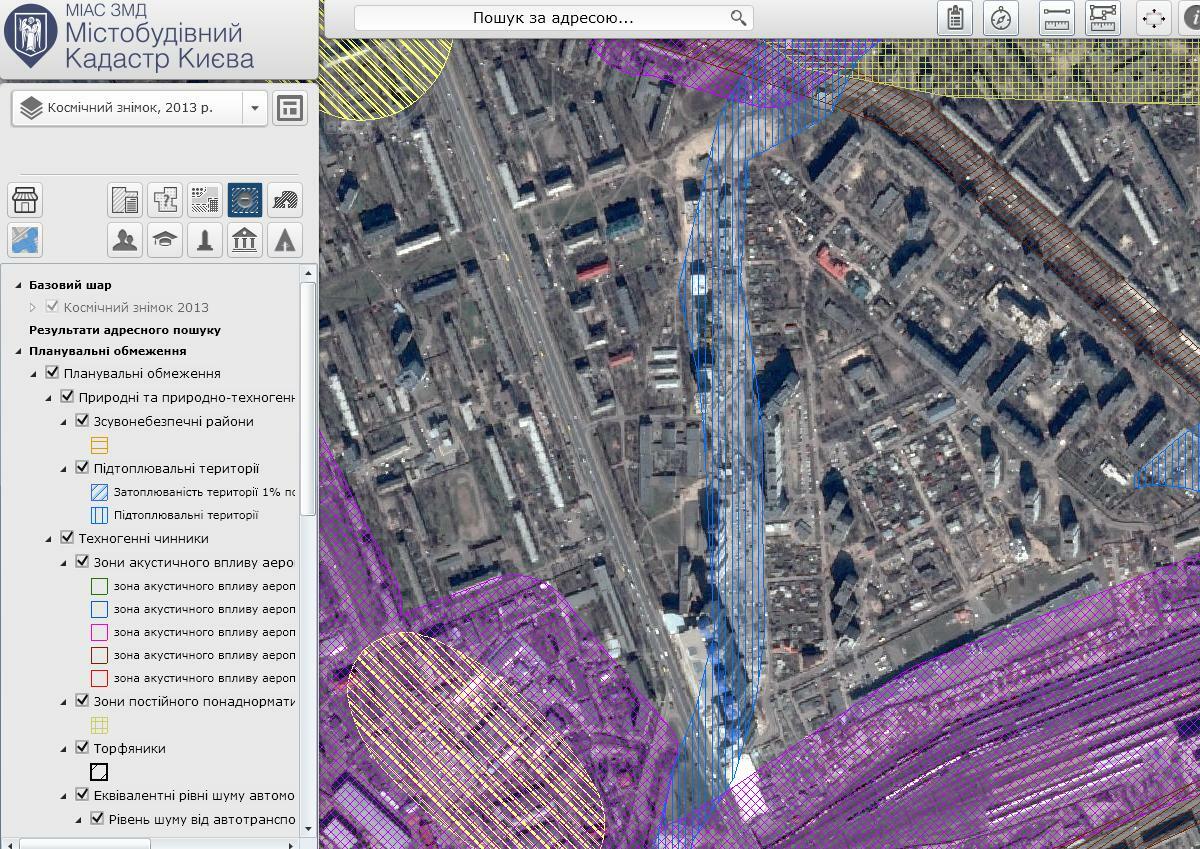Click the magenta acoustic zone legend swatch
The image size is (1200, 849).
(x=99, y=632)
